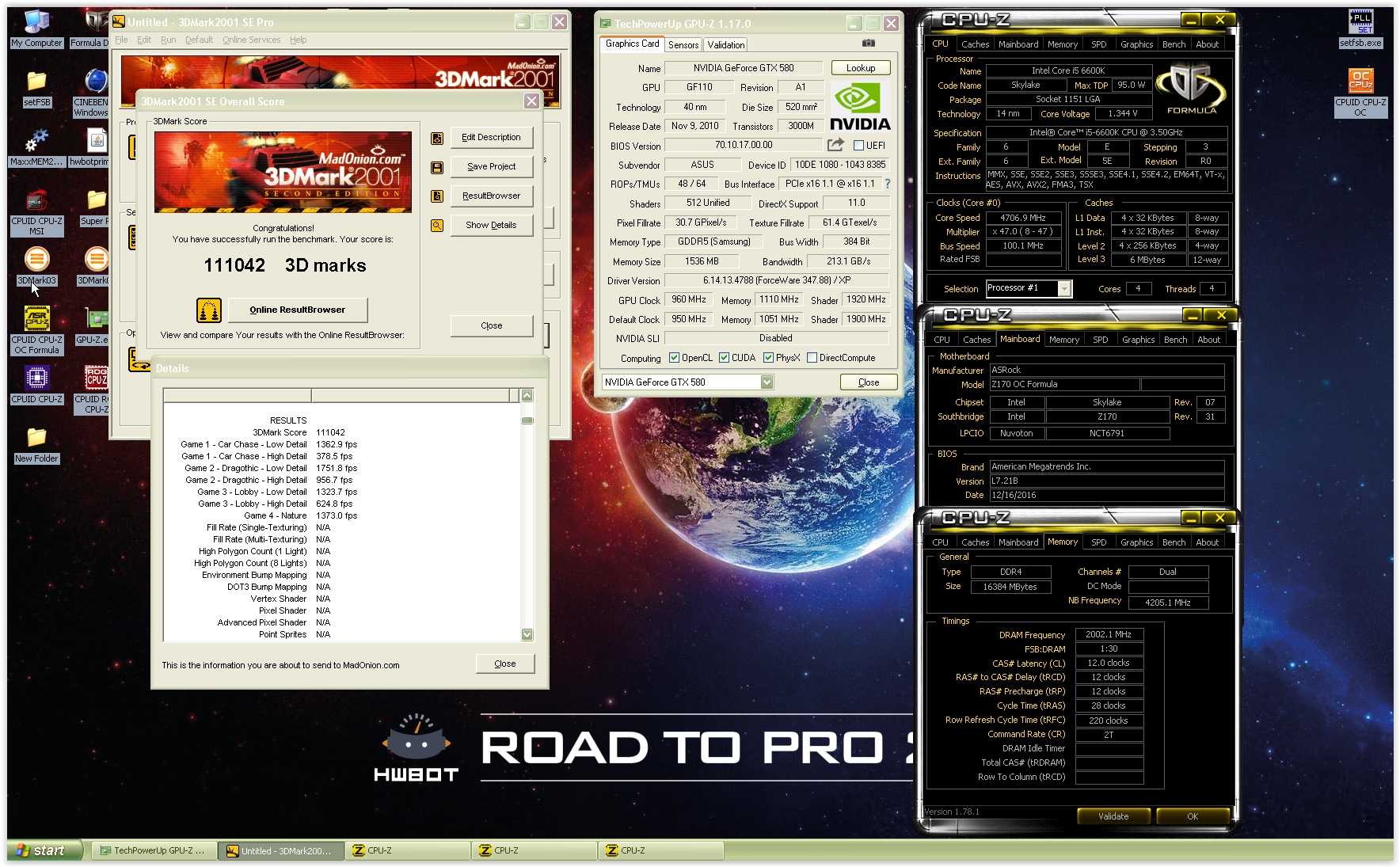Click the scroll up arrow in the Details list
Viewport: 1400px width, 867px height.
(x=527, y=395)
